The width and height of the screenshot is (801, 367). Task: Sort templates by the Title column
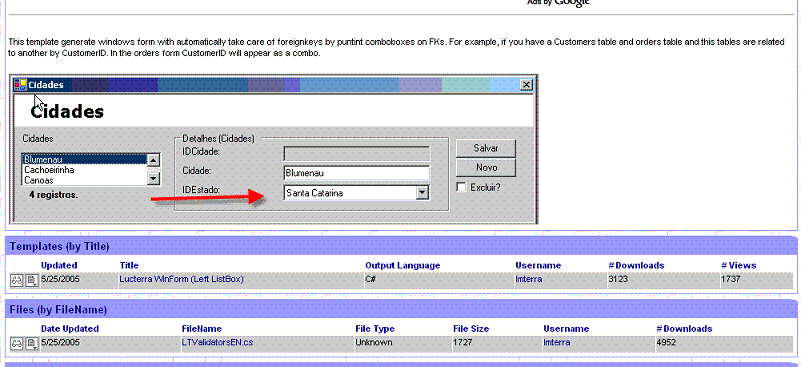[x=129, y=265]
